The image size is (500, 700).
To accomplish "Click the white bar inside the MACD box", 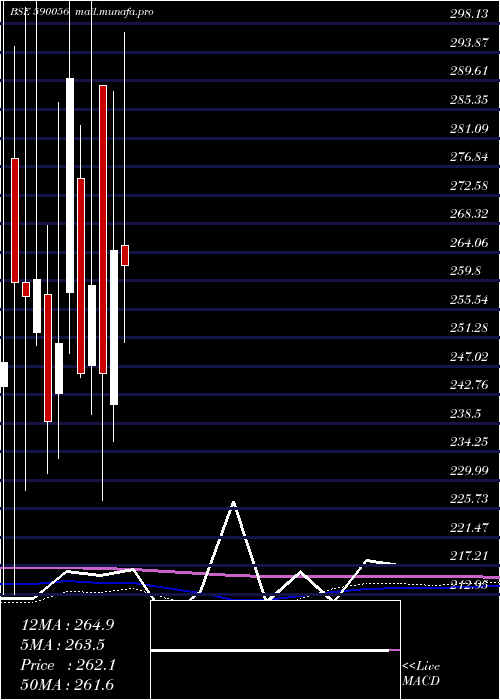I will point(270,650).
